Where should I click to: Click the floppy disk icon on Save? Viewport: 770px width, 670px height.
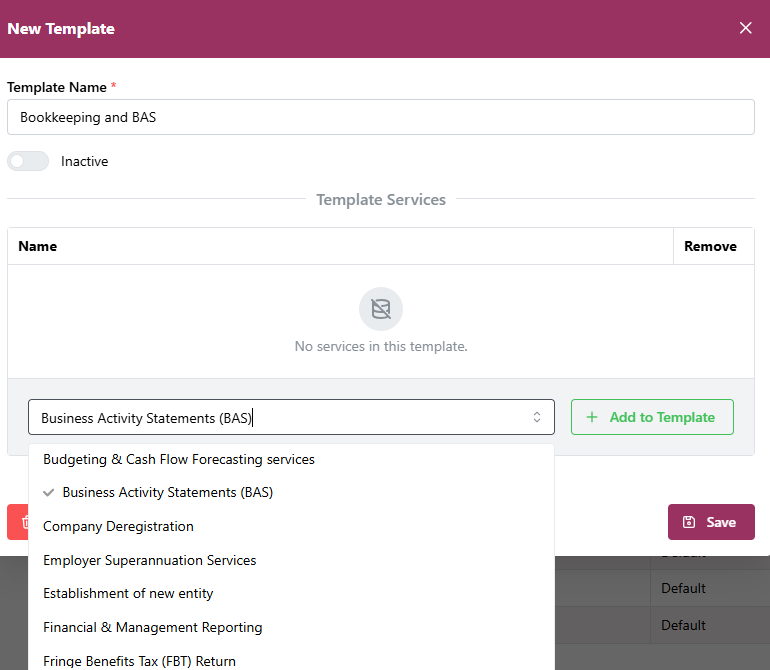pyautogui.click(x=688, y=522)
